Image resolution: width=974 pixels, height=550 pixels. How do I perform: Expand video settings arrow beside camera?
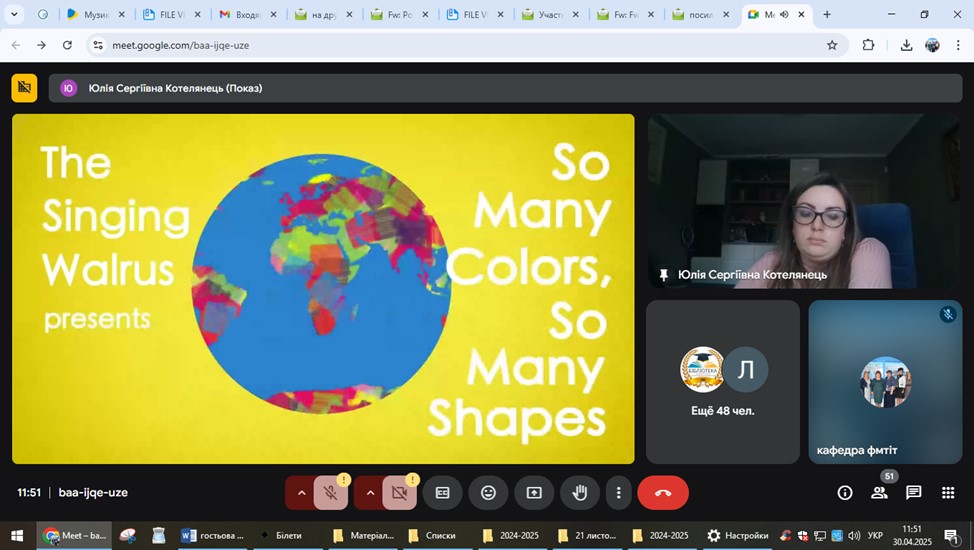pyautogui.click(x=370, y=493)
